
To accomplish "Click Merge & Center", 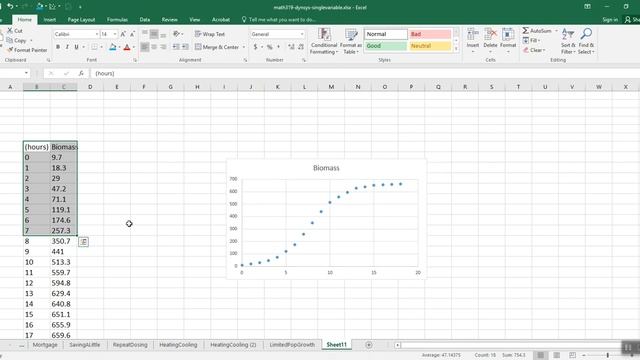I will (x=217, y=47).
